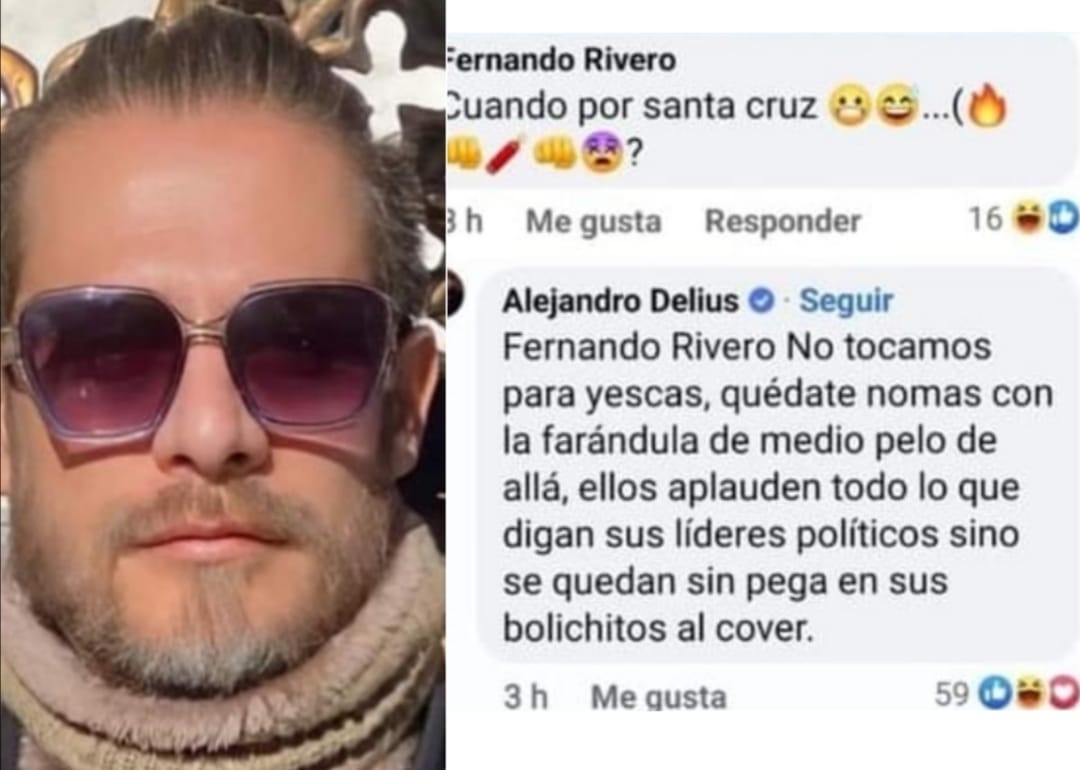Follow Alejandro Delius with Seguir
This screenshot has width=1080, height=770.
click(x=846, y=301)
